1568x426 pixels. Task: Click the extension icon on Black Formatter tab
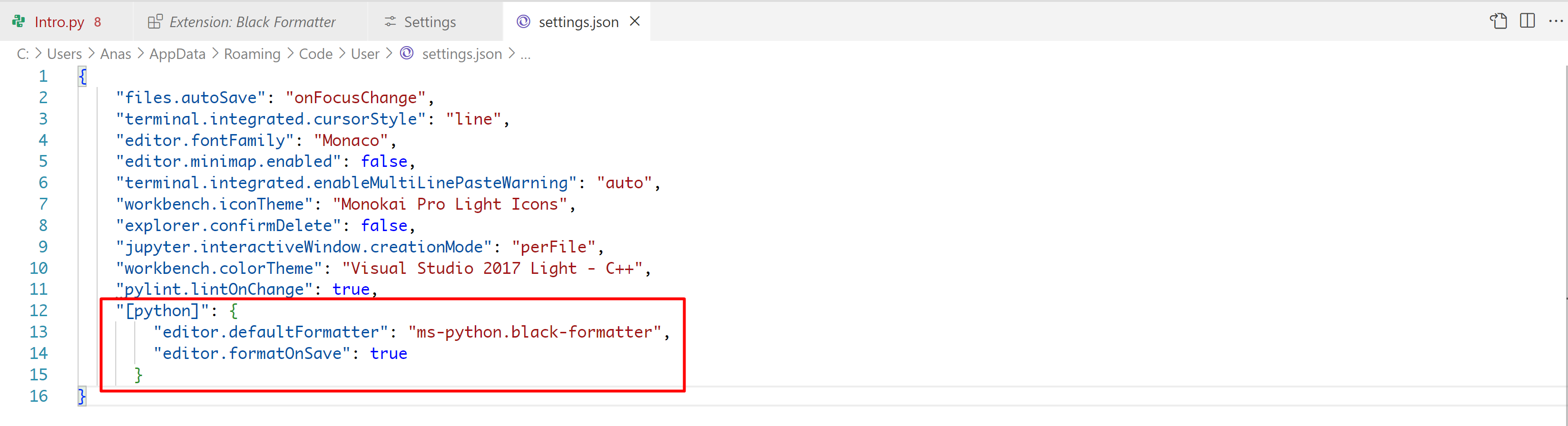155,22
